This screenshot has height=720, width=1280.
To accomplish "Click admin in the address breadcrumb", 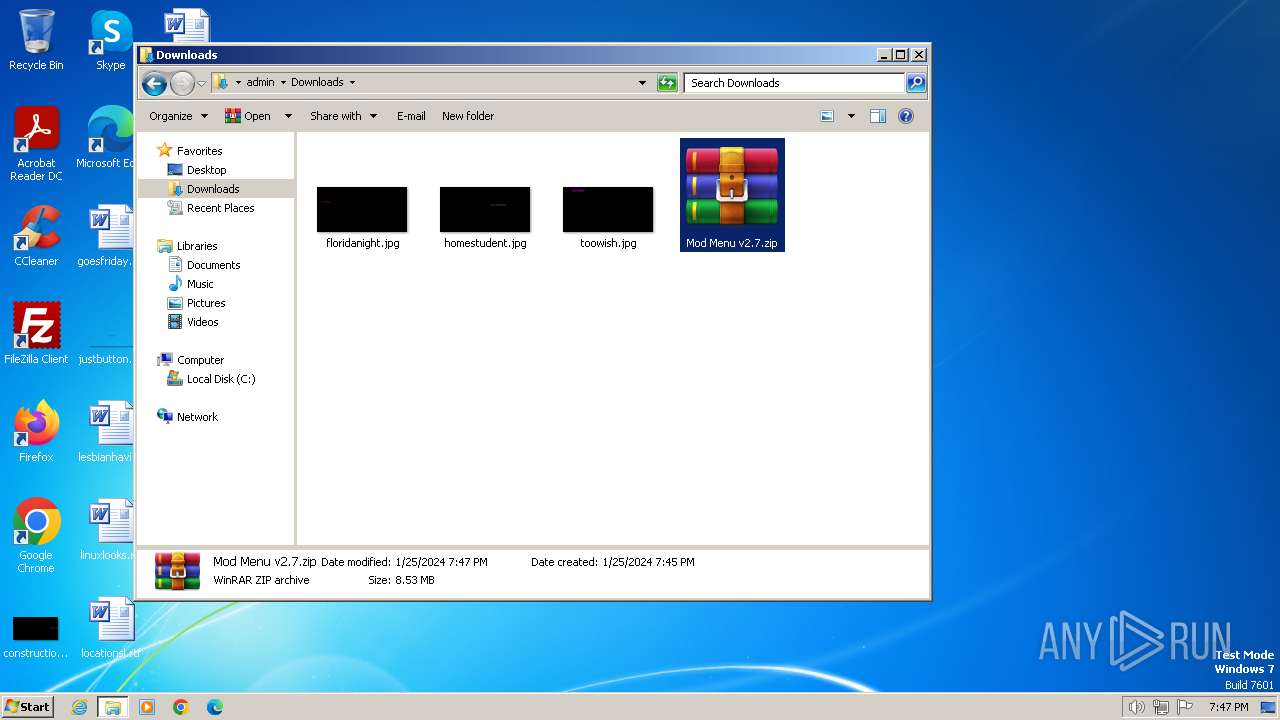I will click(260, 83).
